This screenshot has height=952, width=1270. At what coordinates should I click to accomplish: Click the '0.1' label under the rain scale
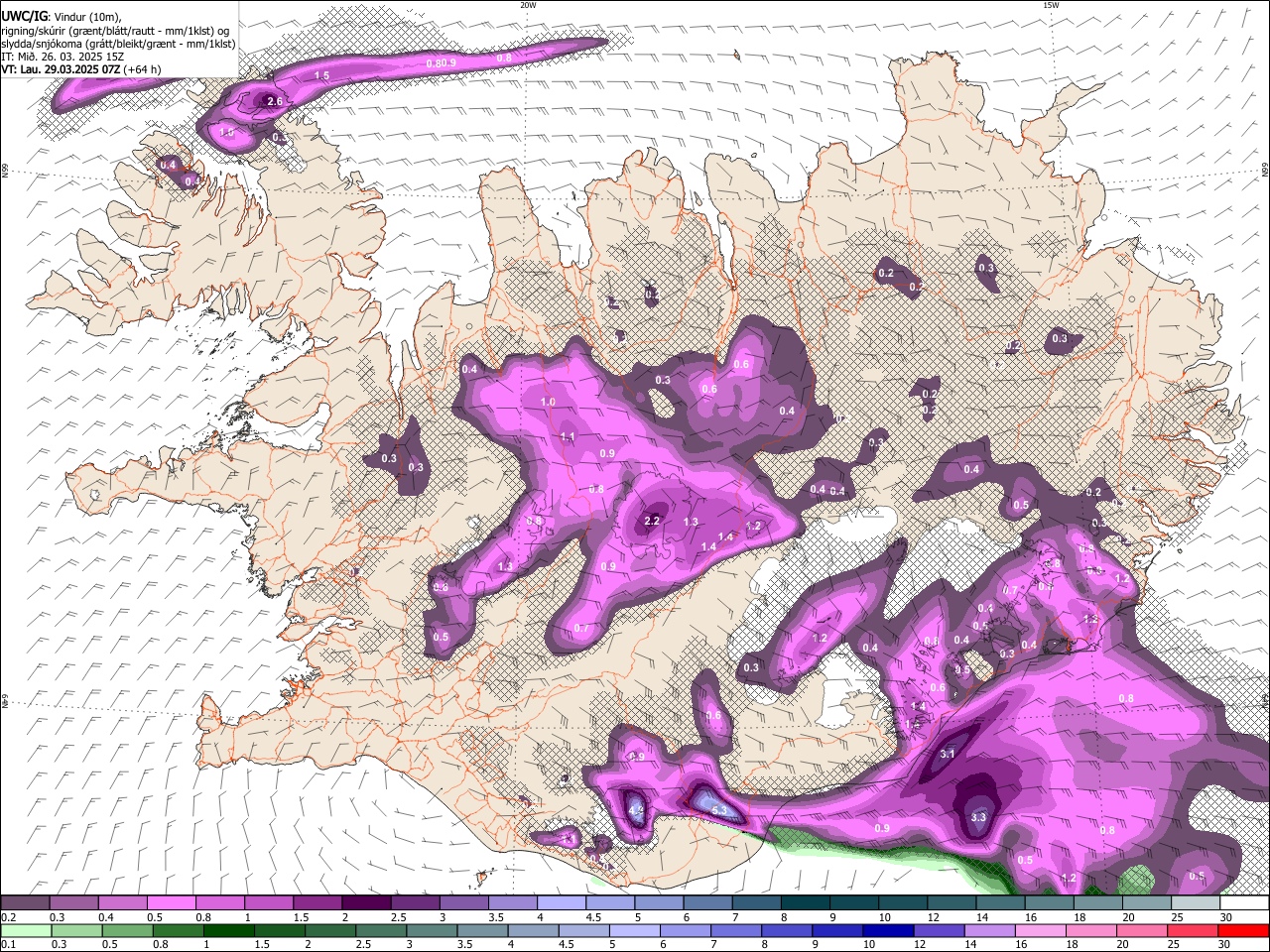pyautogui.click(x=8, y=945)
